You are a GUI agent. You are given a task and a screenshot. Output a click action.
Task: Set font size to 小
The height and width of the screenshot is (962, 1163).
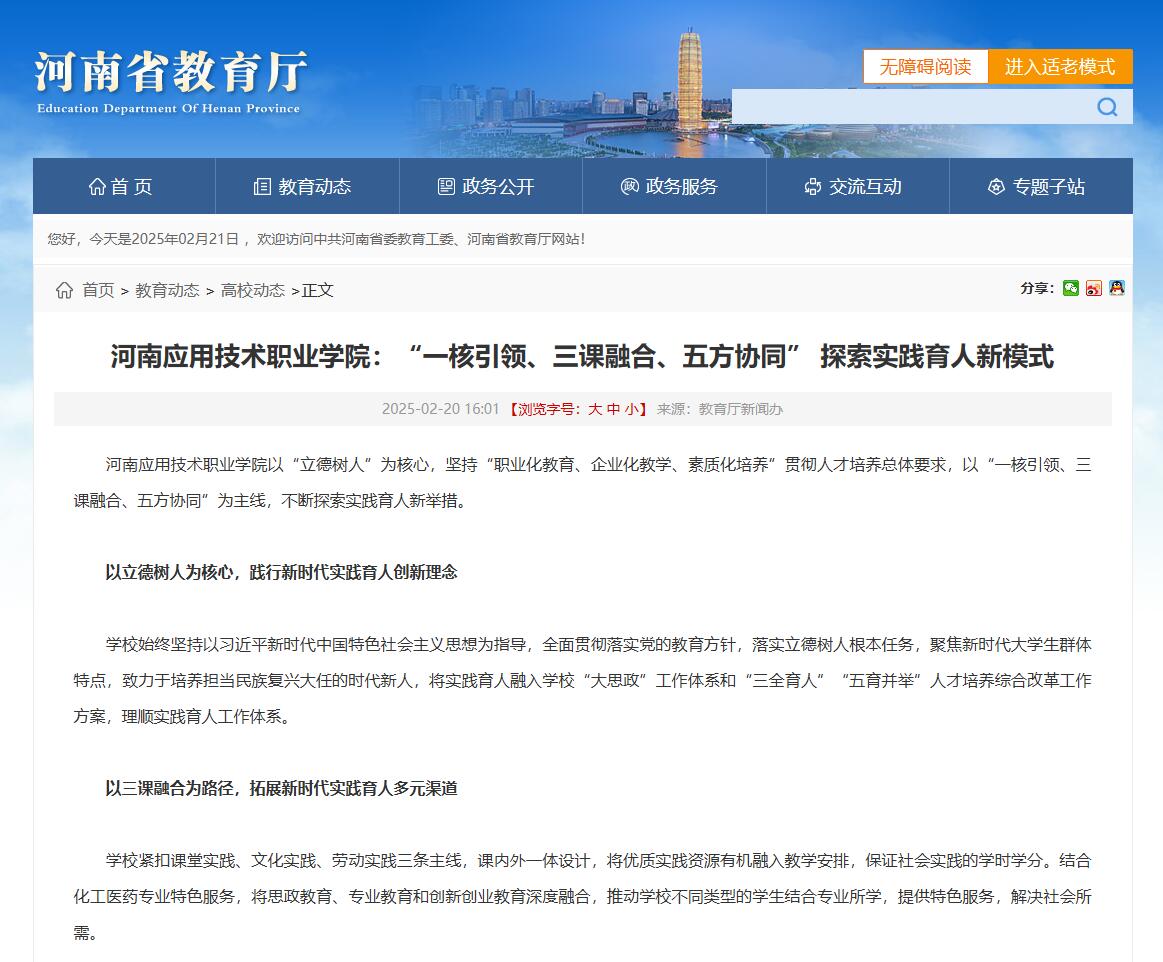coord(632,409)
